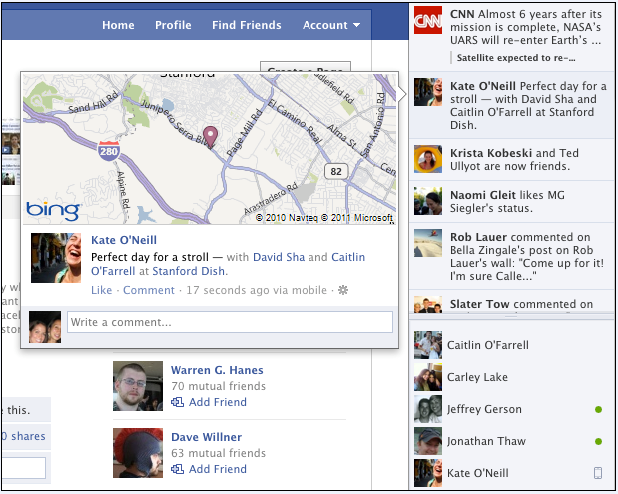Open Kate O'Neill's name link in the popup

(124, 240)
